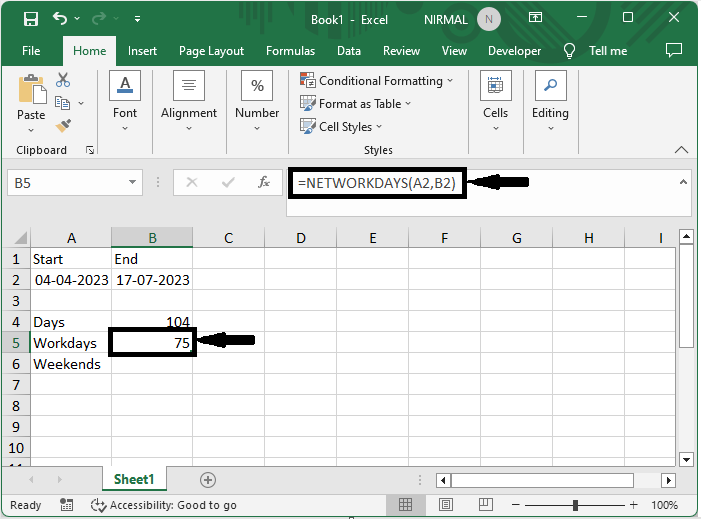Screen dimensions: 701x519
Task: Expand the Number group
Action: click(x=257, y=101)
